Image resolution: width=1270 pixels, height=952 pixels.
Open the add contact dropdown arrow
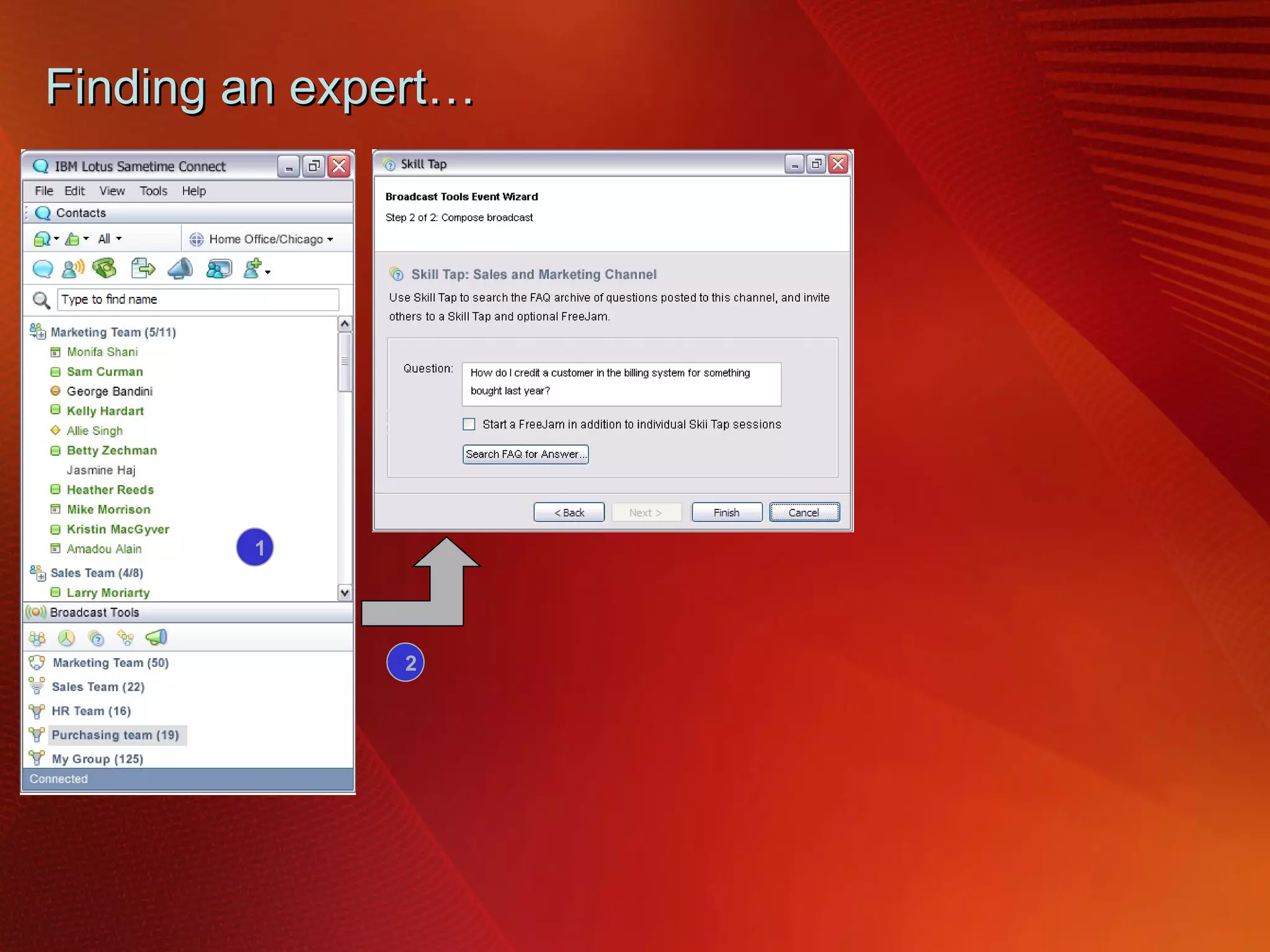pos(267,272)
